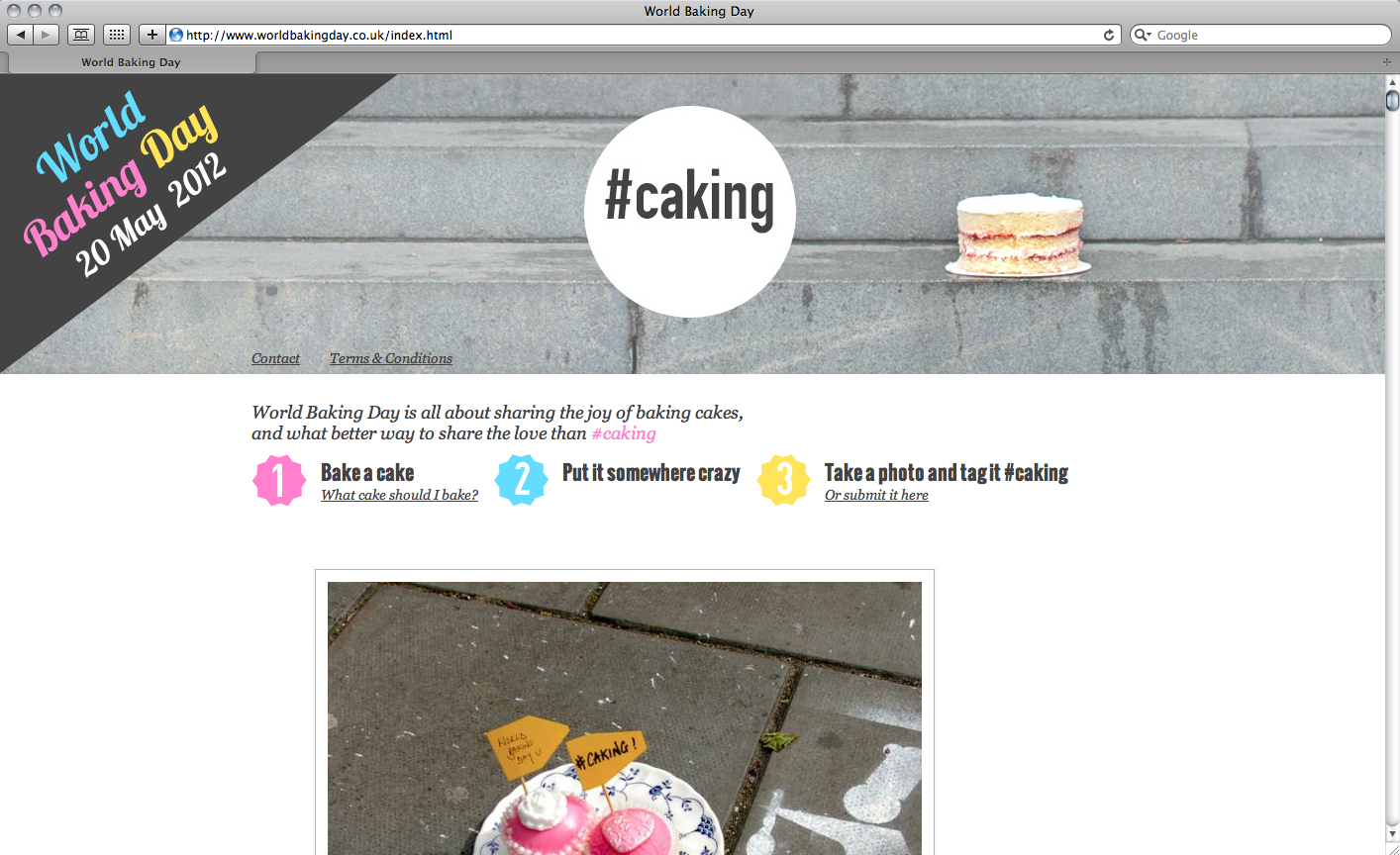Viewport: 1400px width, 855px height.
Task: Go forward with the Safari forward arrow
Action: (x=47, y=35)
